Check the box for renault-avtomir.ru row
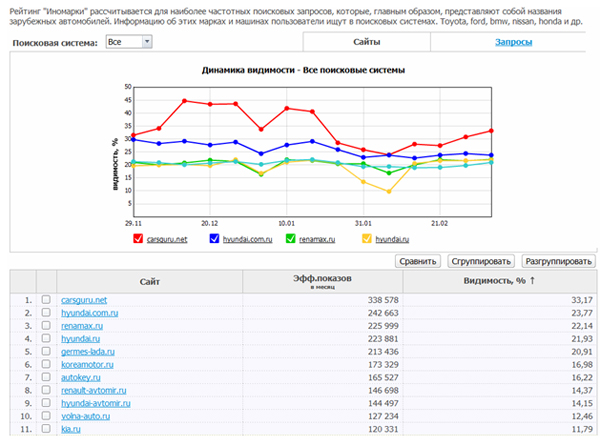This screenshot has width=600, height=446. point(46,390)
